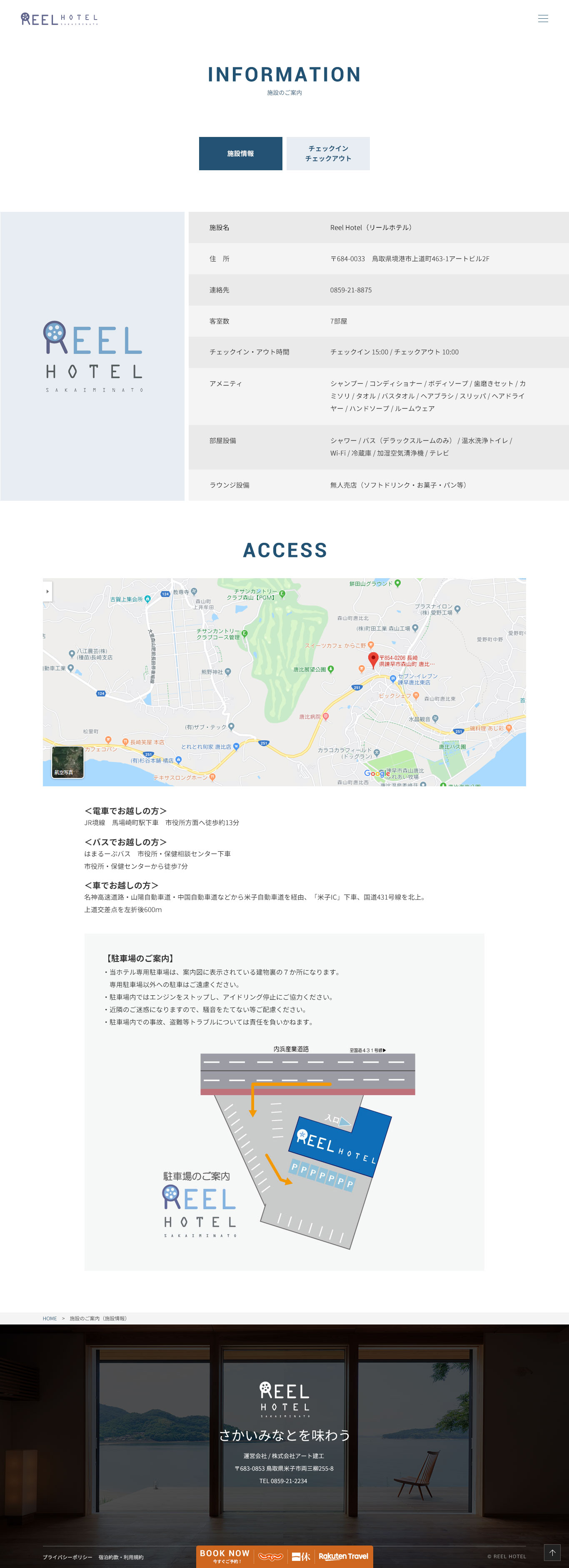Click the プラスナイロン 愛野工場 marker
The image size is (569, 1568).
point(457,609)
